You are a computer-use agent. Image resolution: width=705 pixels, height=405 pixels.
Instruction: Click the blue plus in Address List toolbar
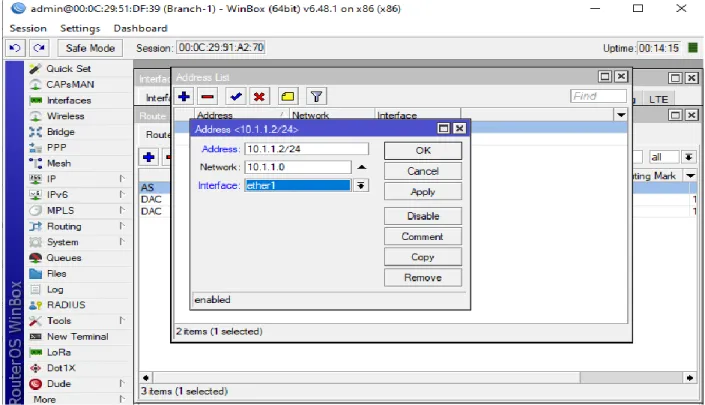coord(184,96)
